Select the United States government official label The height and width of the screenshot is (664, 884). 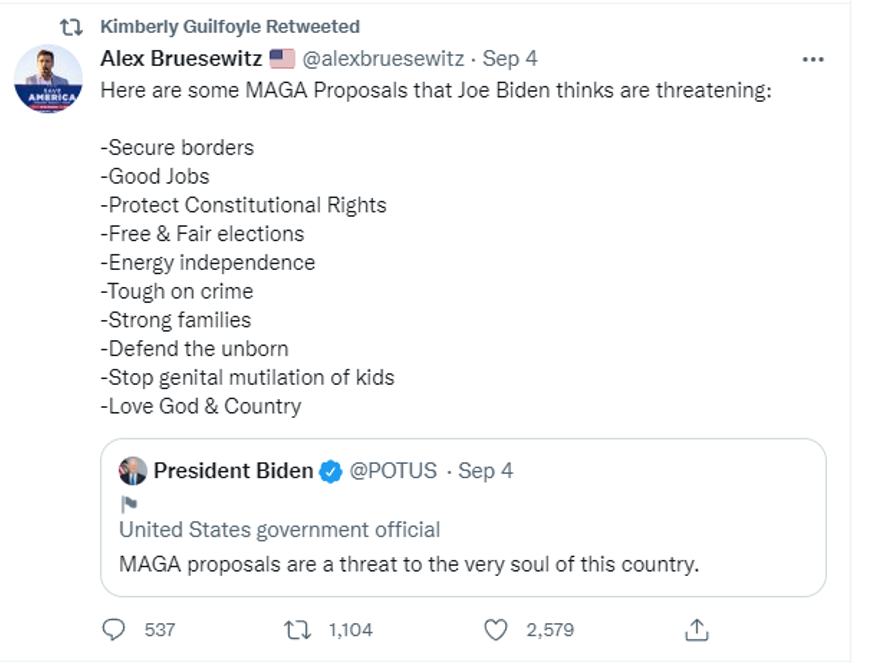pos(280,530)
